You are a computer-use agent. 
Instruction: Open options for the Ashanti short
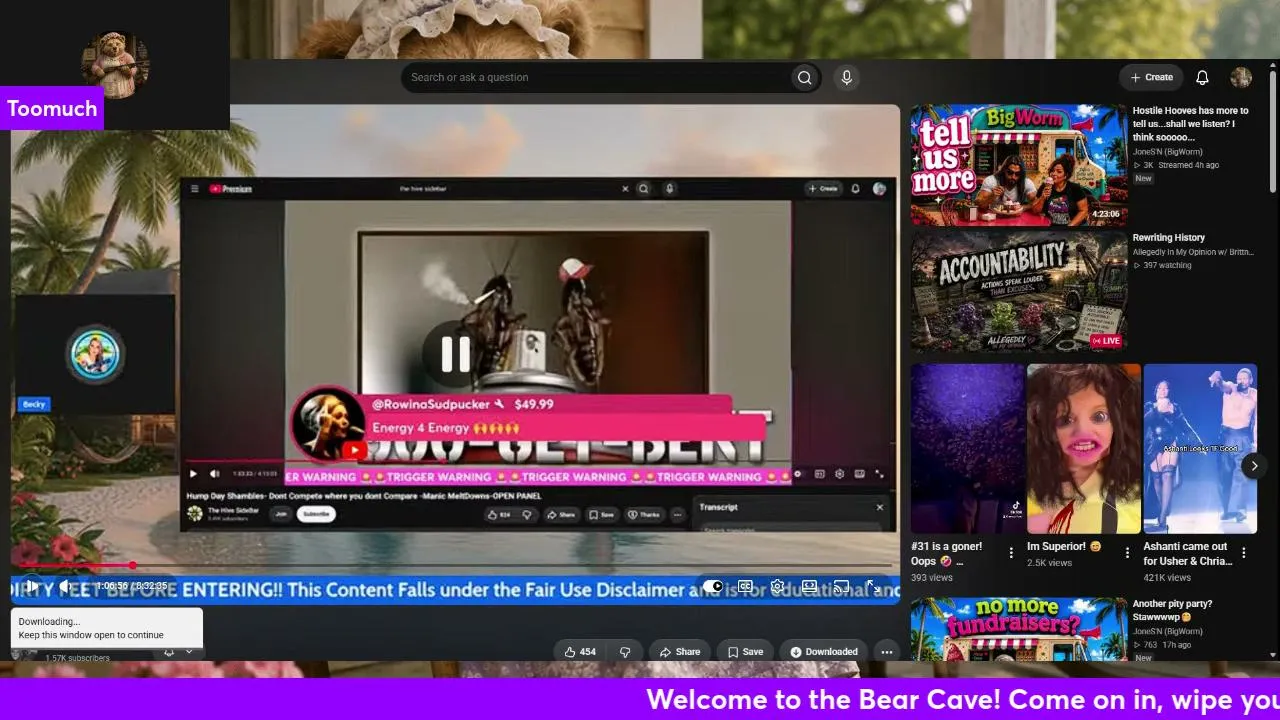click(1244, 553)
